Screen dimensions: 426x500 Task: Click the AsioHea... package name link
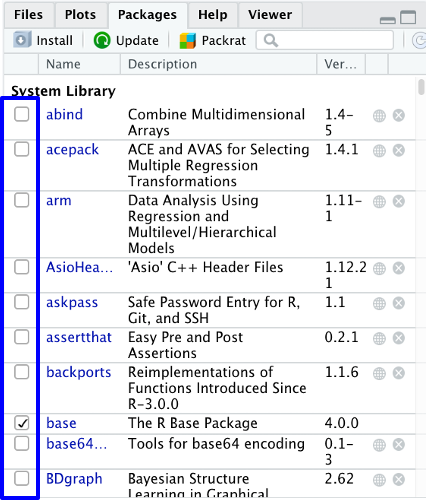pyautogui.click(x=79, y=267)
